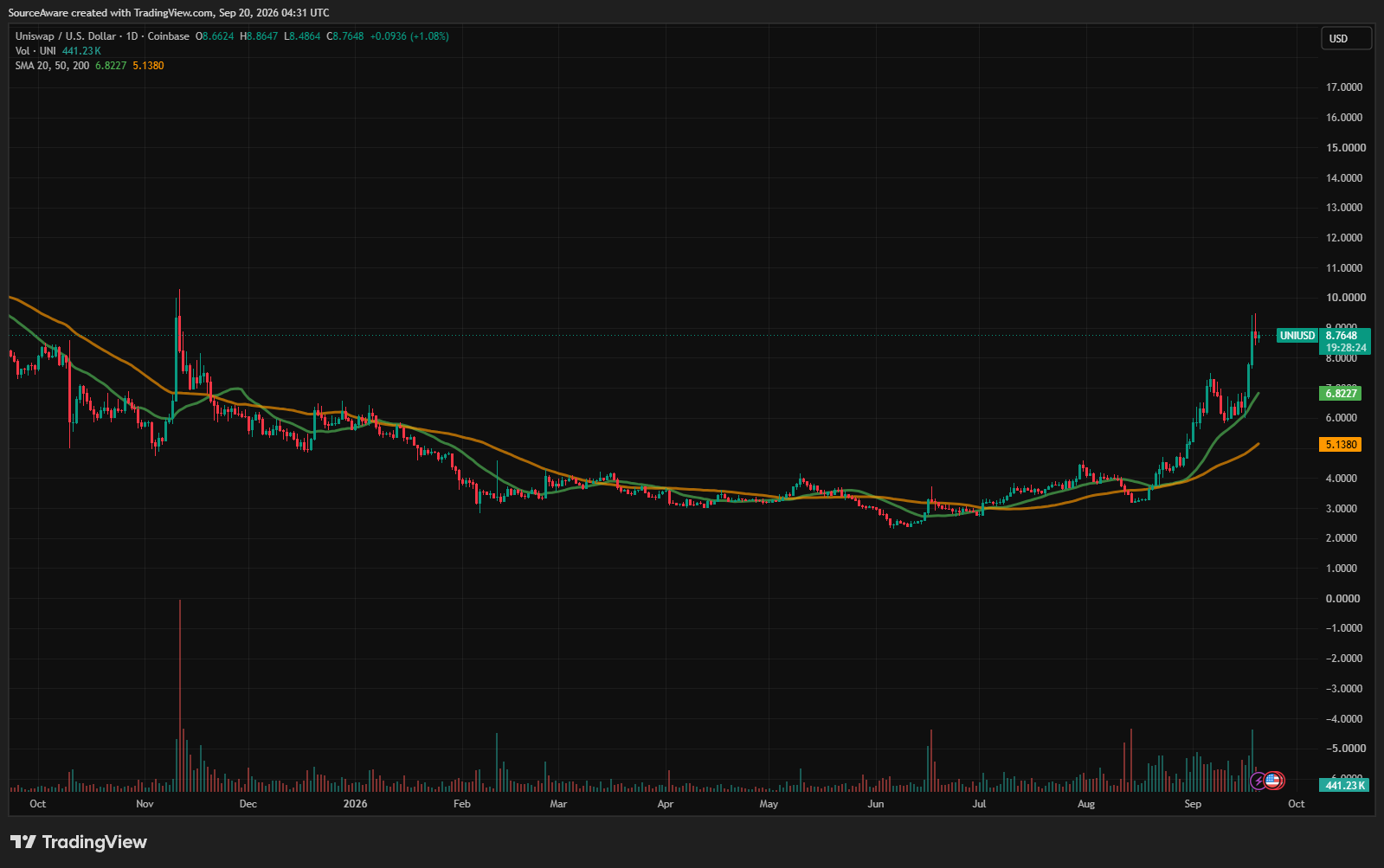Click the −1.0000 price scale label
The image size is (1384, 868).
pos(1344,628)
